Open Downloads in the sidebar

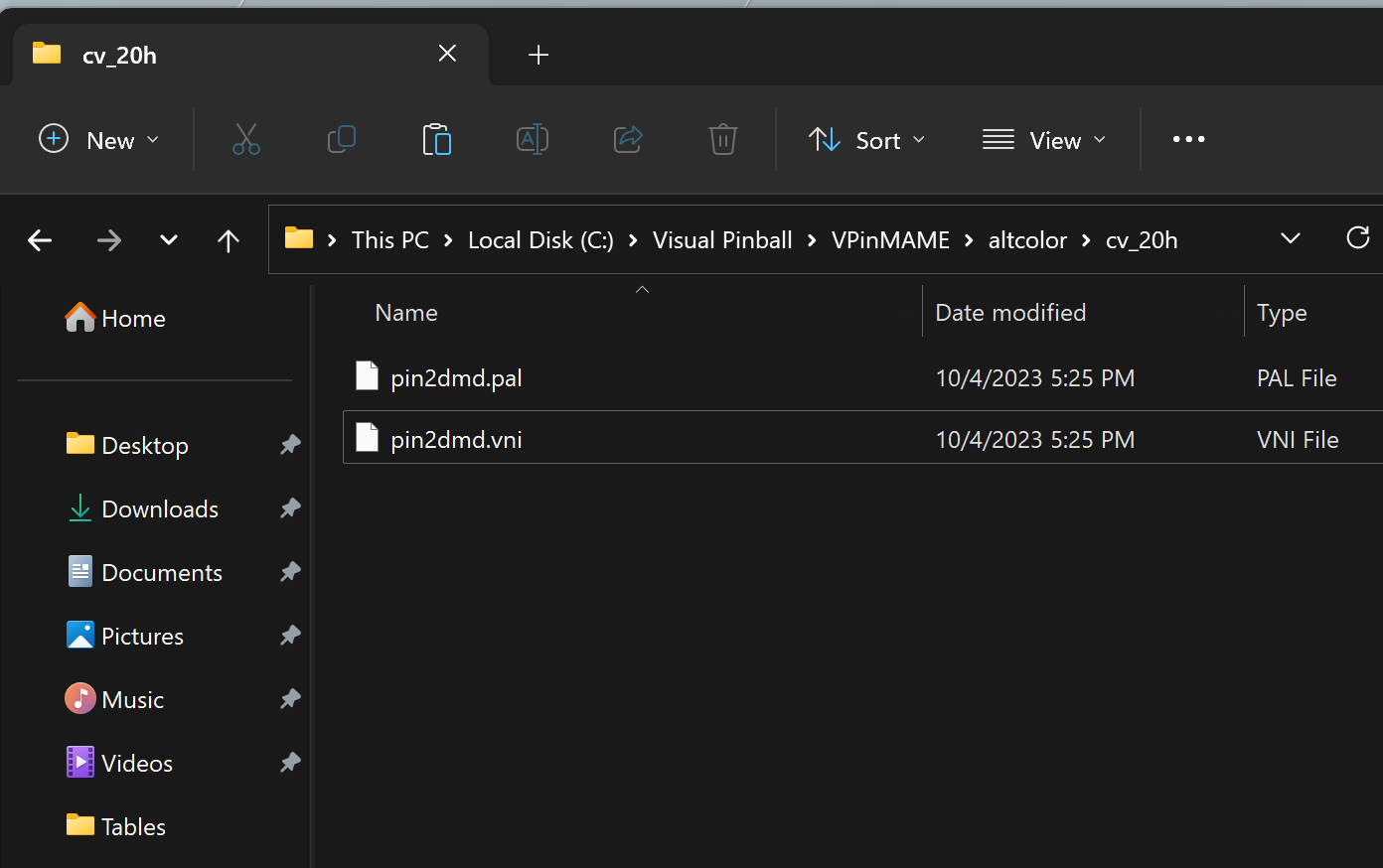159,509
